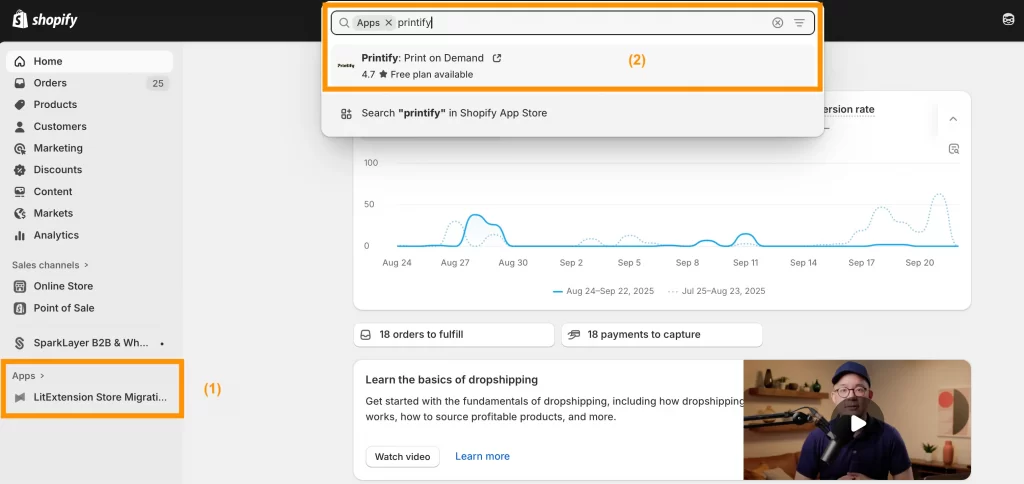Screen dimensions: 1024x484
Task: Click the Learn the basics of dropshipping heading
Action: pos(451,379)
